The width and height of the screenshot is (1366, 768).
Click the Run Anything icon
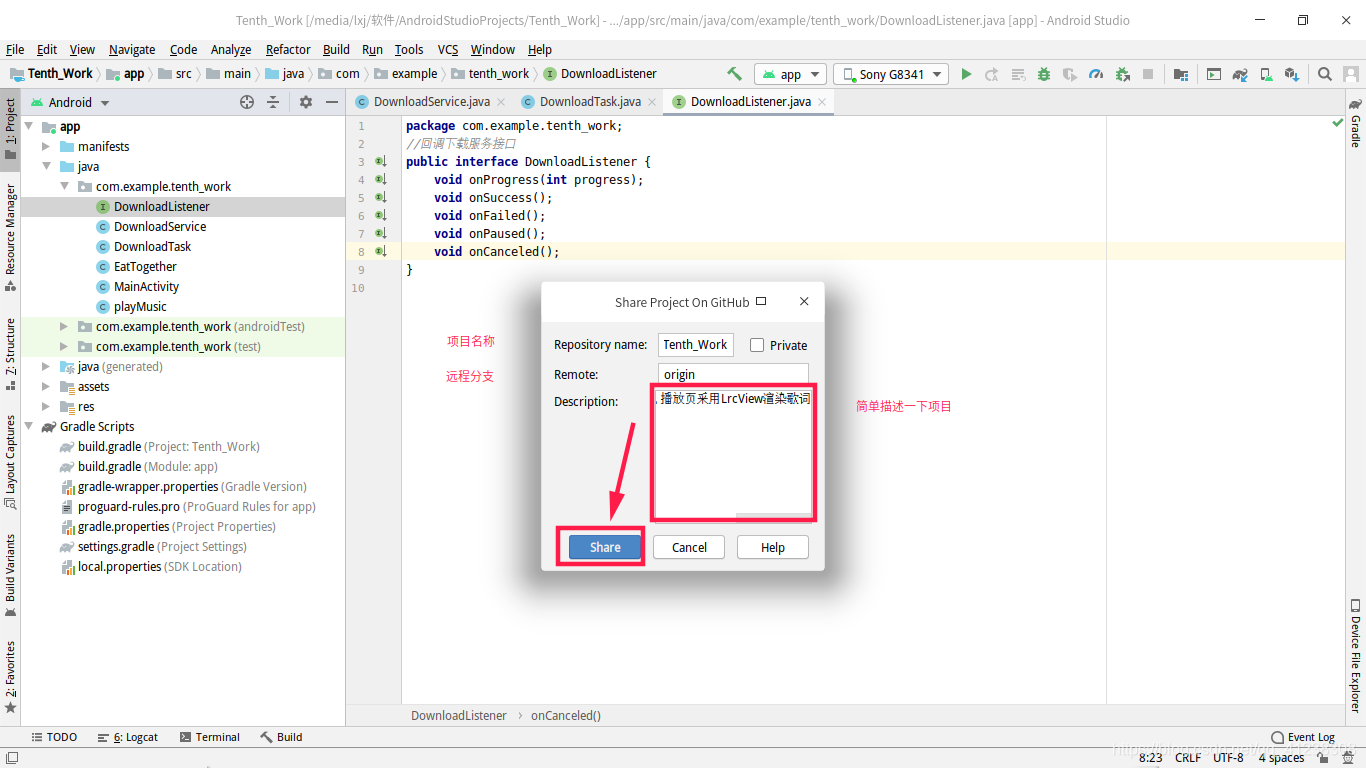pyautogui.click(x=1213, y=74)
